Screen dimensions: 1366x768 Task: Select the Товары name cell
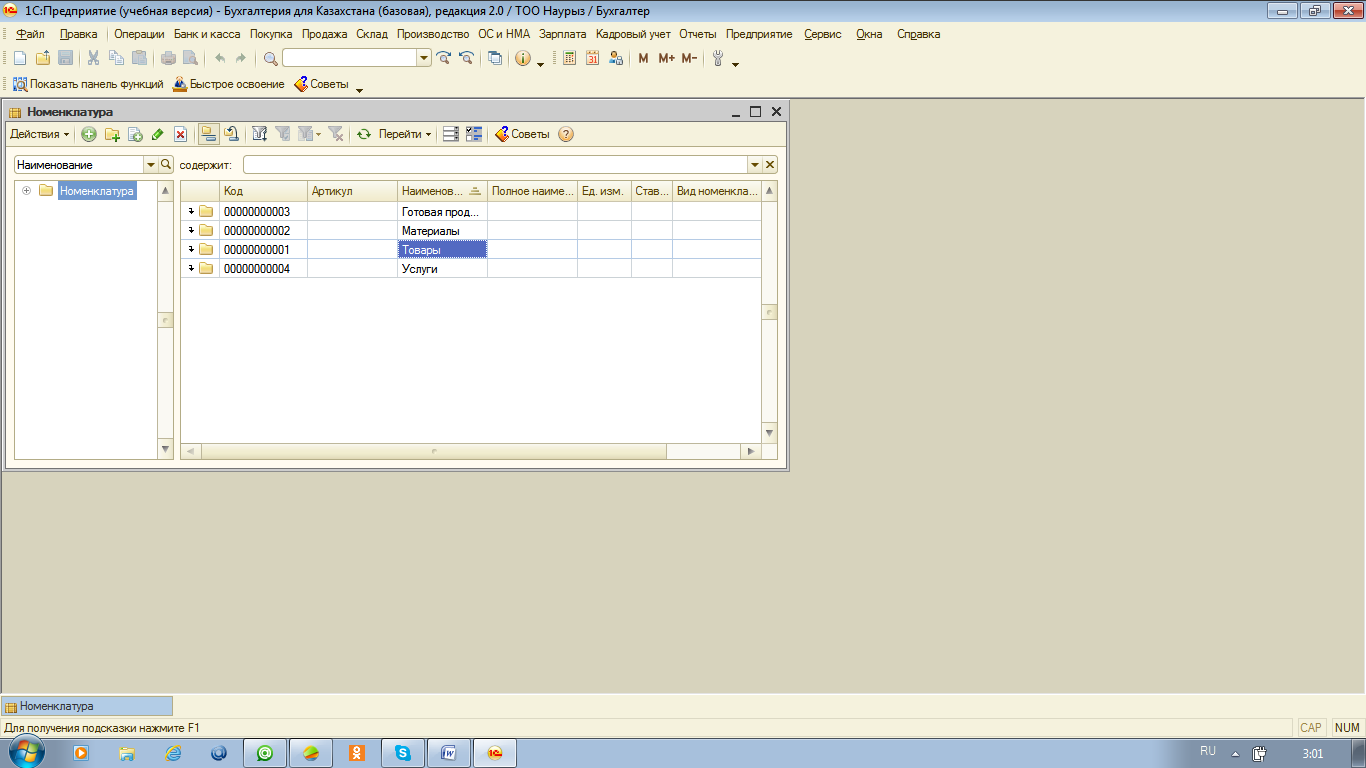[x=442, y=249]
